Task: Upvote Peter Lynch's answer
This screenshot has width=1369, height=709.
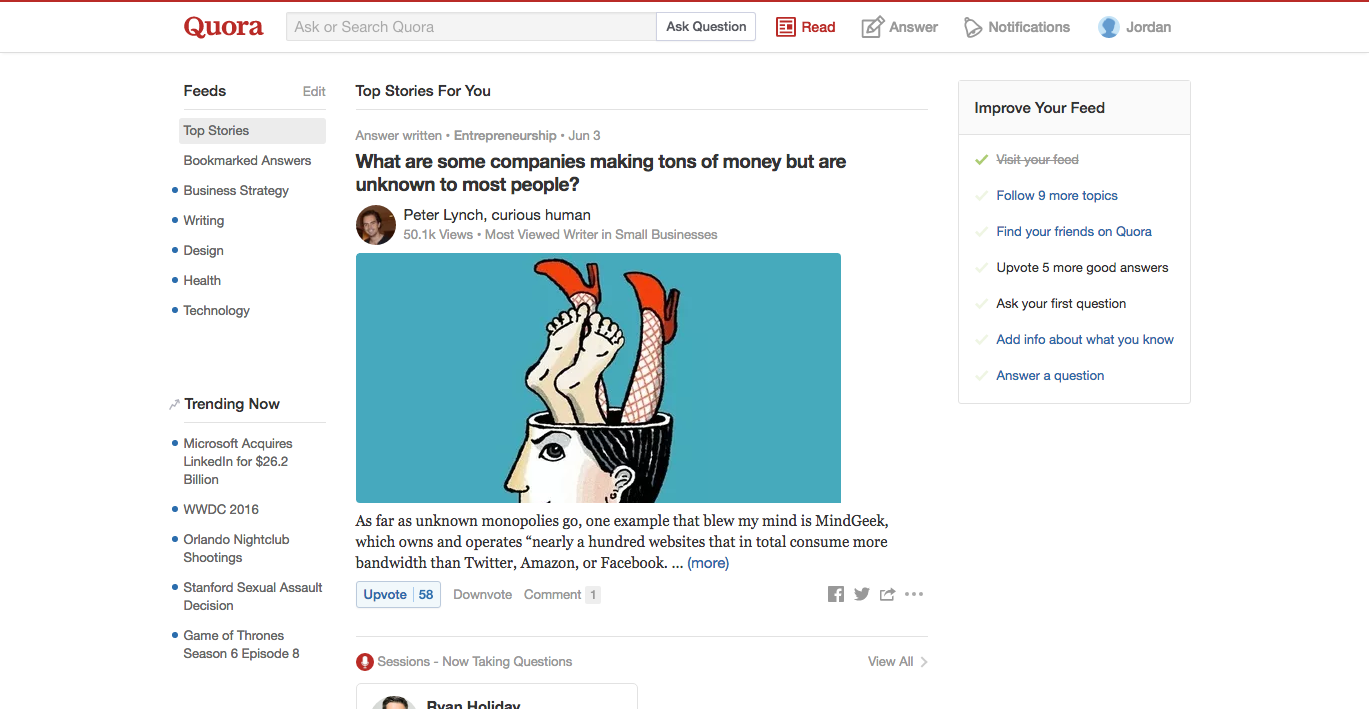Action: pyautogui.click(x=398, y=595)
